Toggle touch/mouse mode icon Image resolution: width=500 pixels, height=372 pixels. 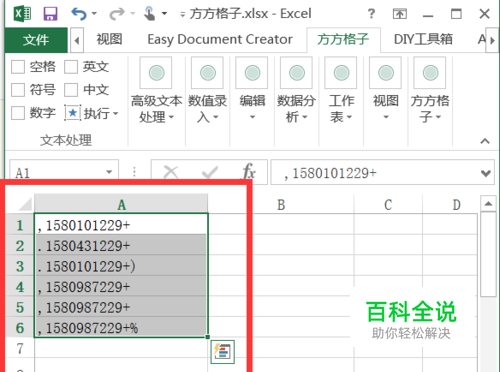tap(150, 14)
